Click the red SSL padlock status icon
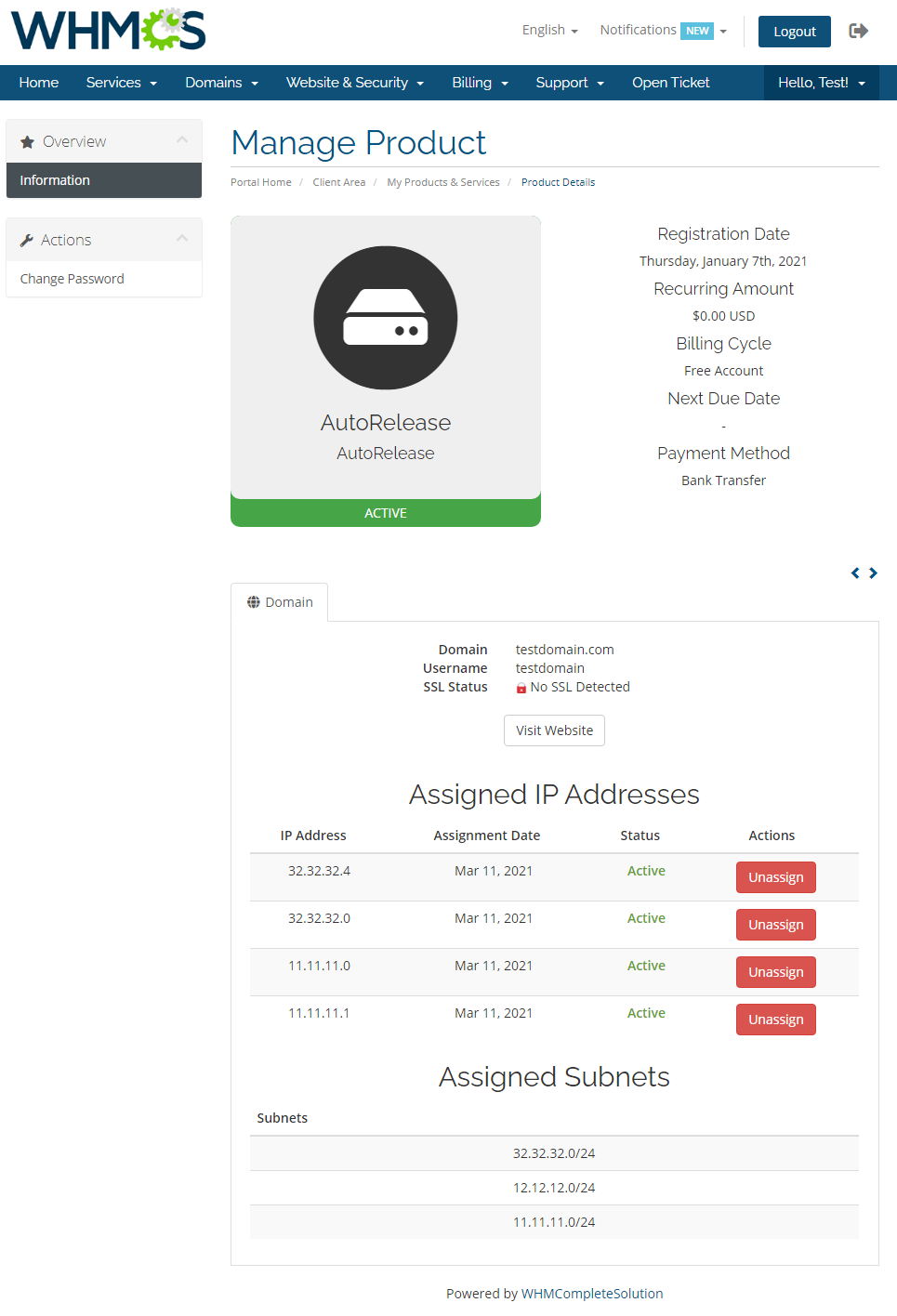 pyautogui.click(x=521, y=688)
